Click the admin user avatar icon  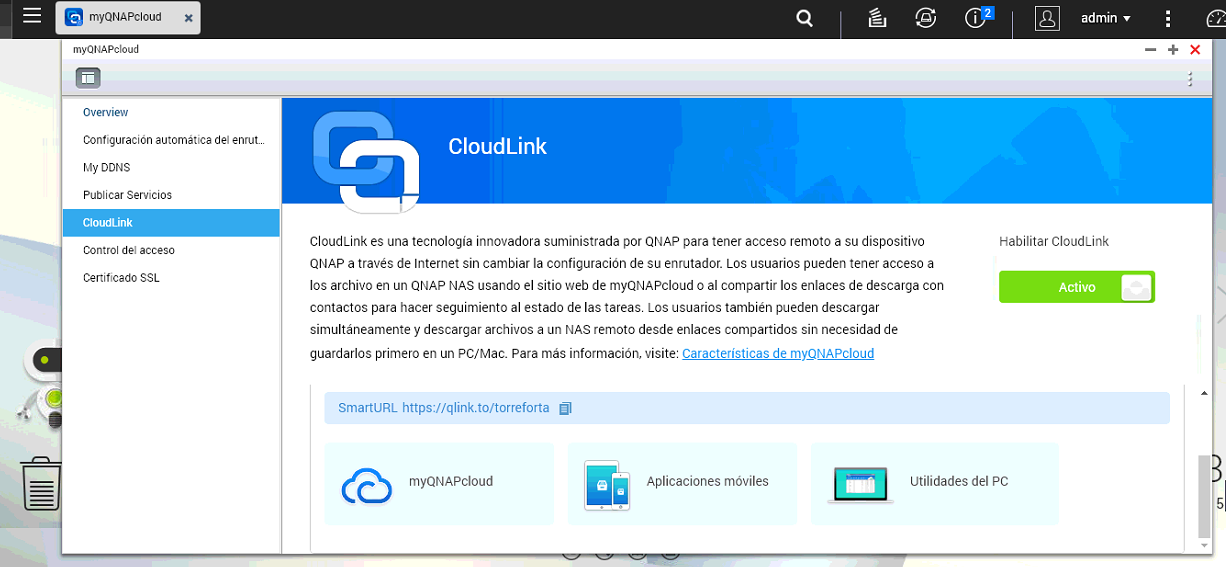(x=1047, y=18)
